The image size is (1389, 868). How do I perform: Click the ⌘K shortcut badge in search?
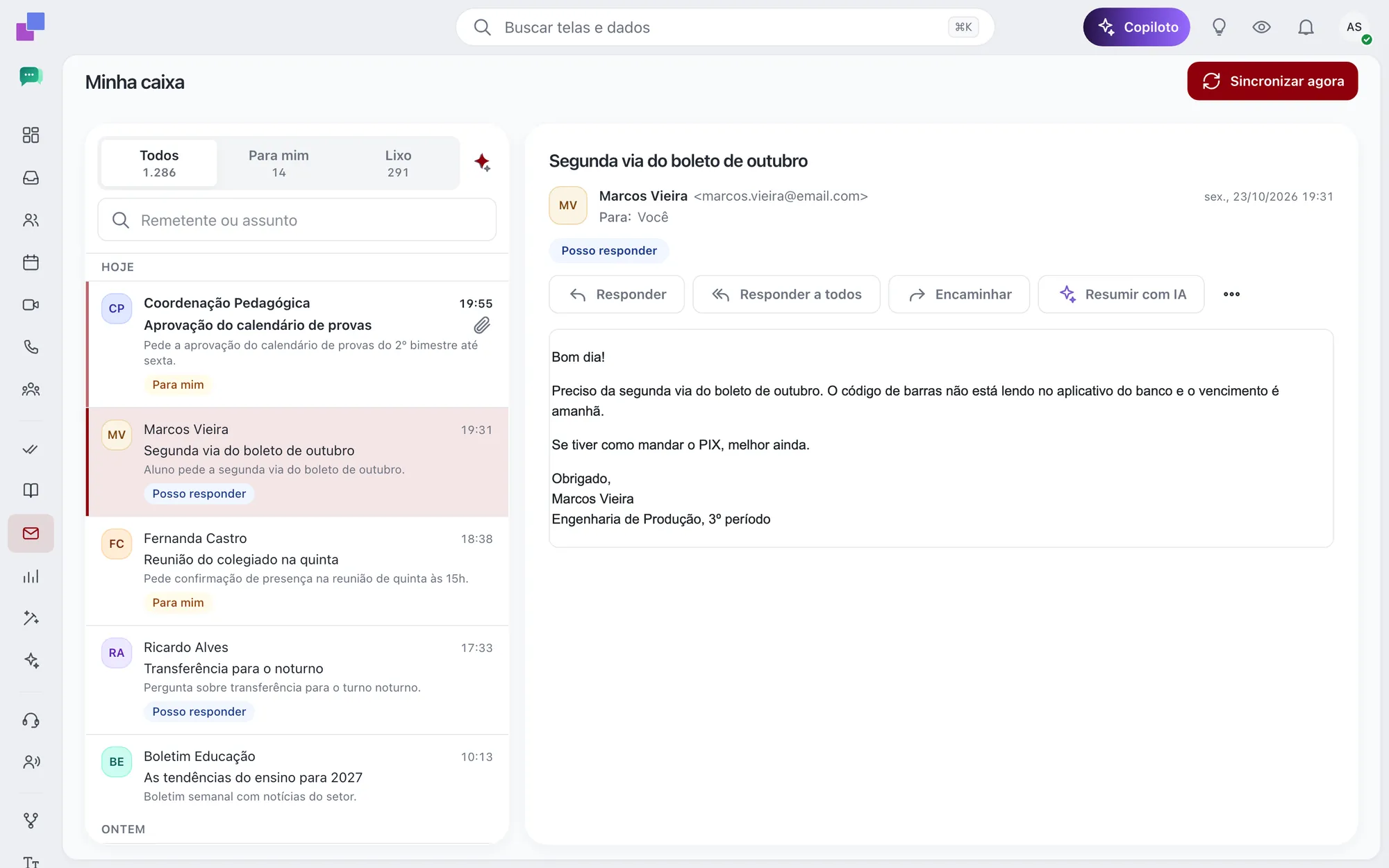pos(963,27)
